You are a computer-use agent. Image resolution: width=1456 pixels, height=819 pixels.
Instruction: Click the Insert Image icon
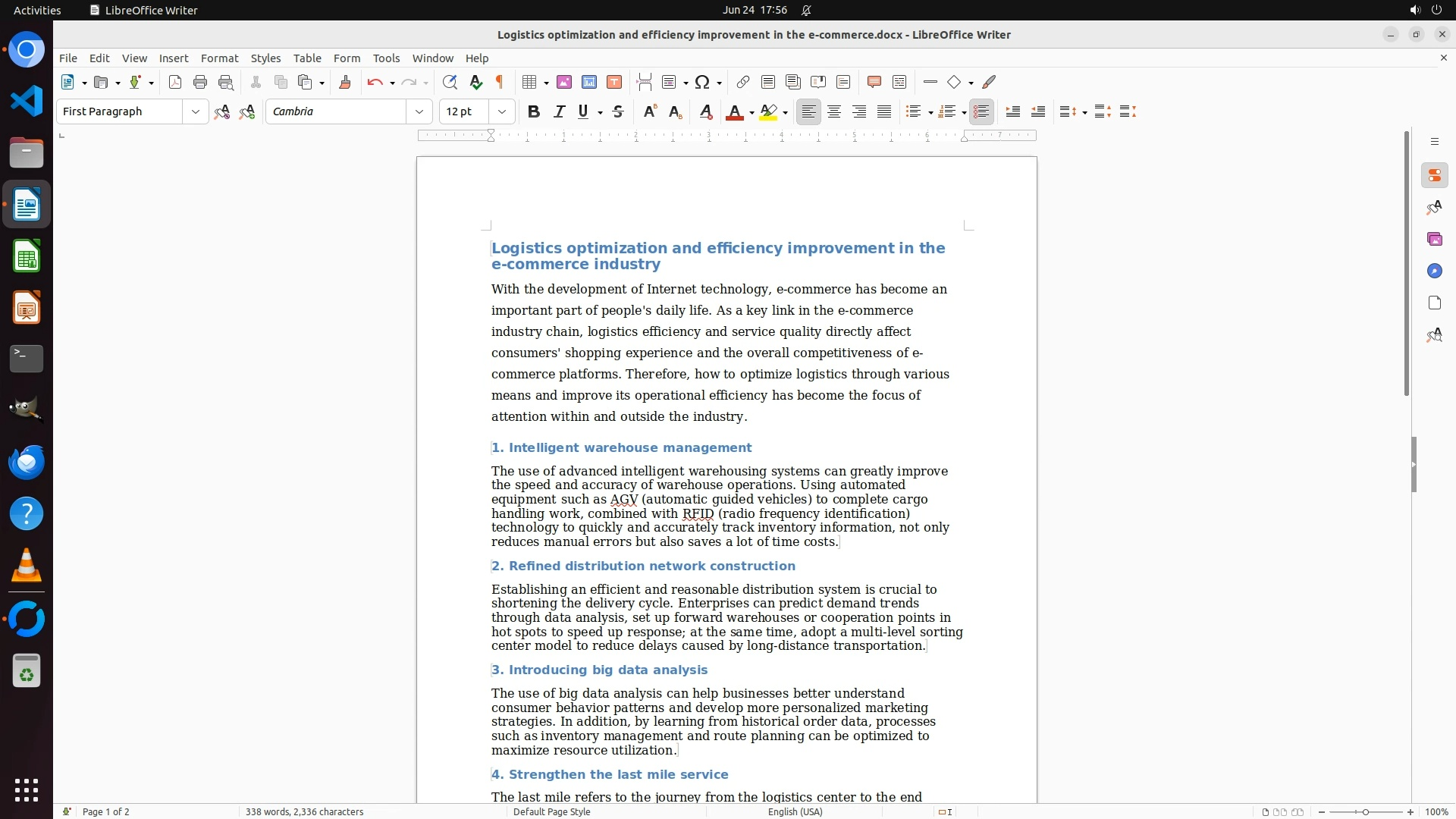[x=563, y=83]
